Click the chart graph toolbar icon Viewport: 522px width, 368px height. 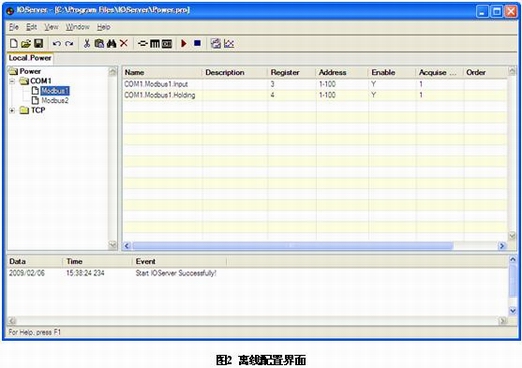[x=229, y=43]
